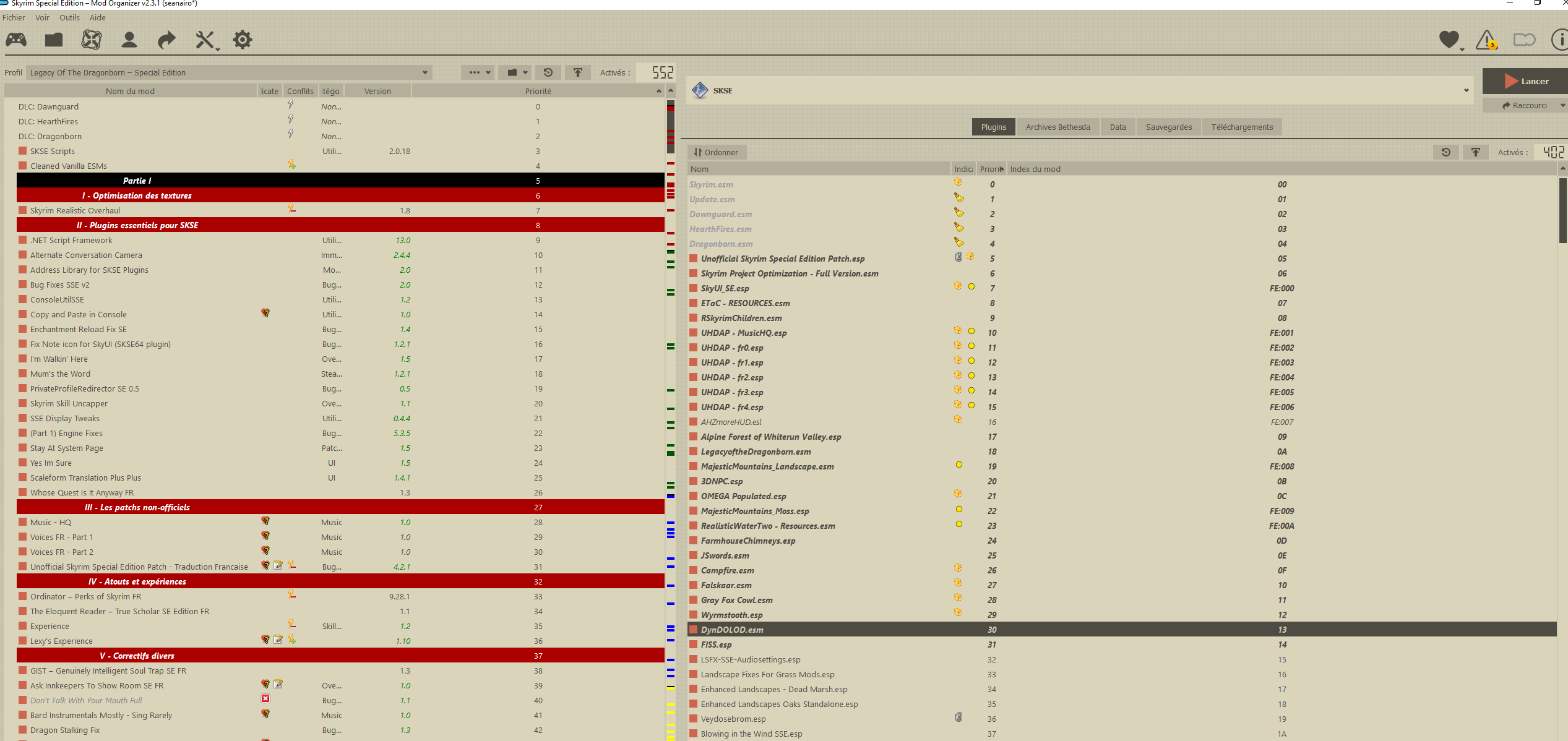Open the profiles person icon
This screenshot has height=741, width=1568.
click(x=129, y=40)
